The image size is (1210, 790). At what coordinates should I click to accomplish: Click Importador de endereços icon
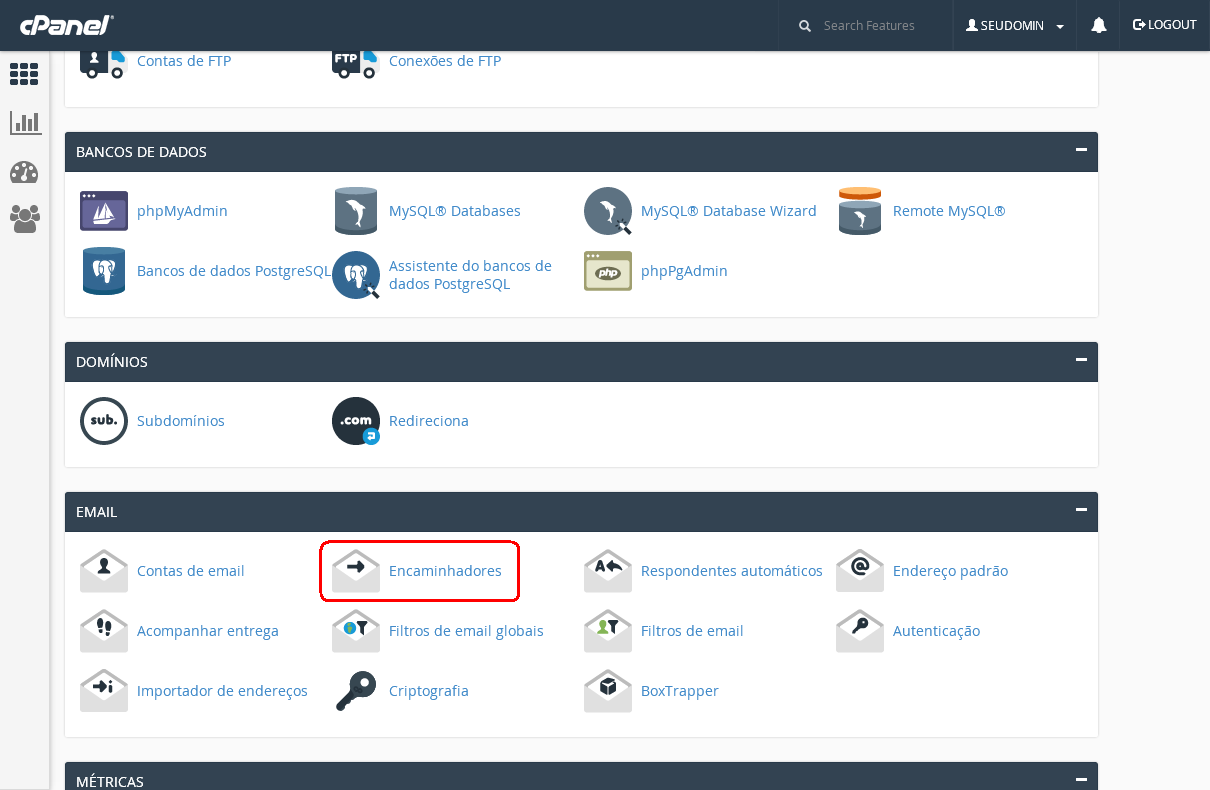104,691
